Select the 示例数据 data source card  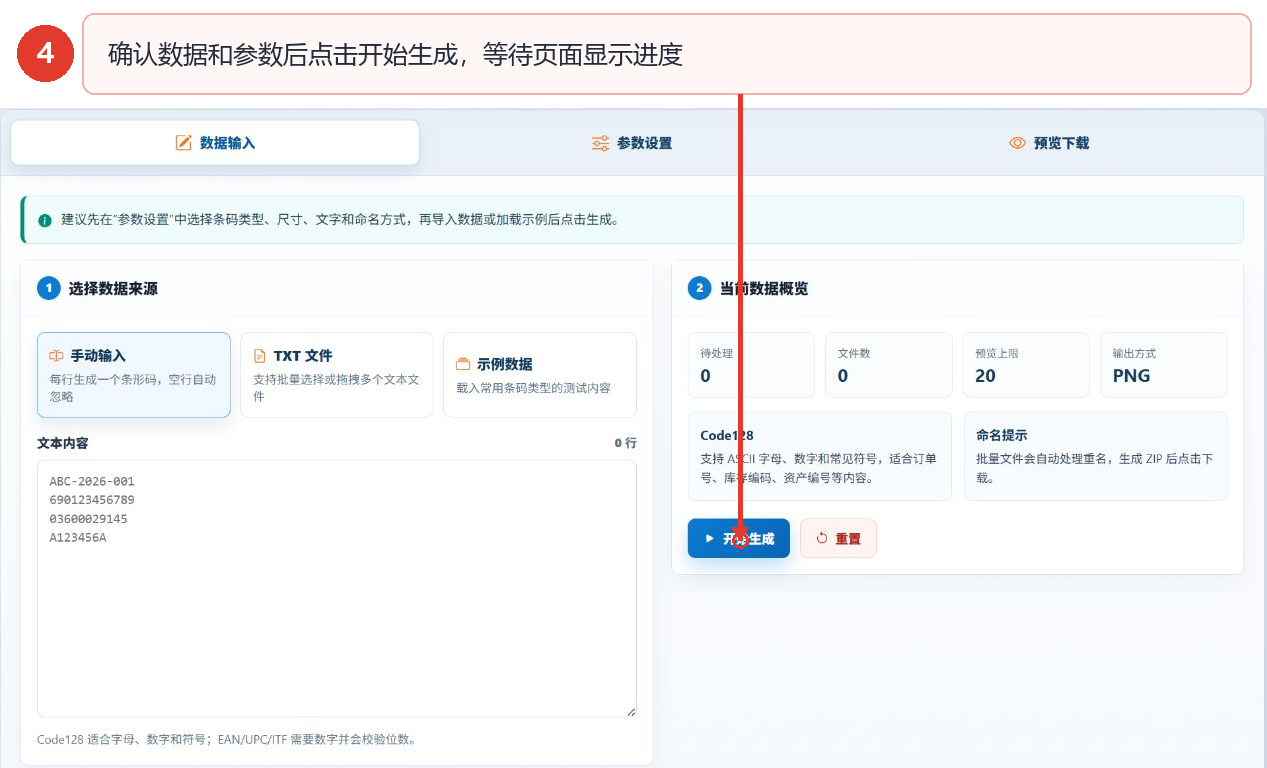click(x=540, y=375)
